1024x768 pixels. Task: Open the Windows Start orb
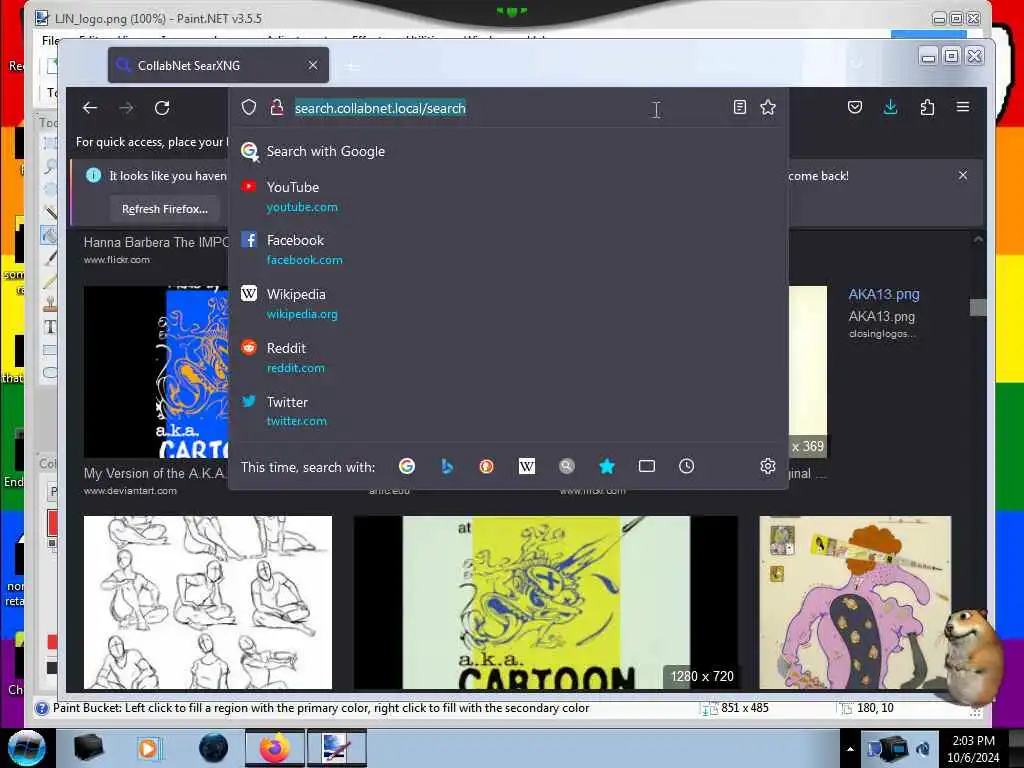click(x=26, y=748)
